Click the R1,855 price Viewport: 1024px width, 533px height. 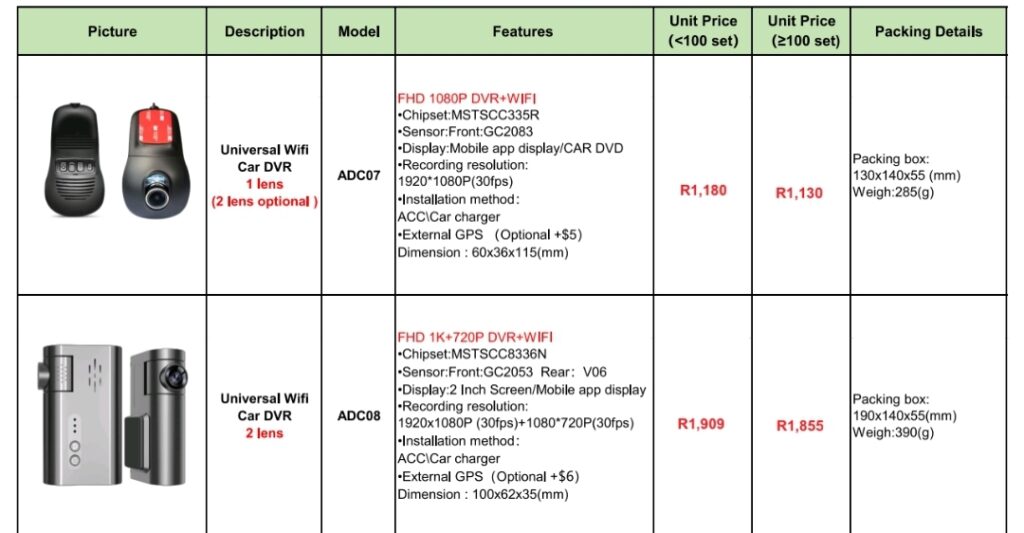[x=800, y=426]
